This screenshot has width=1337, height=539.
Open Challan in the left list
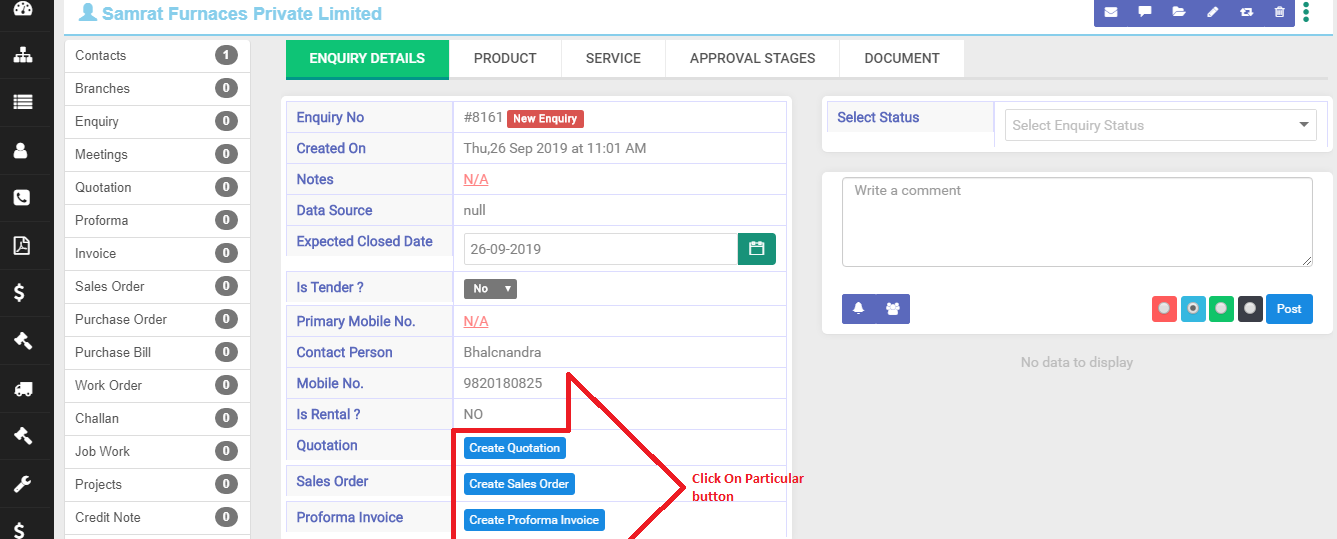click(x=157, y=419)
